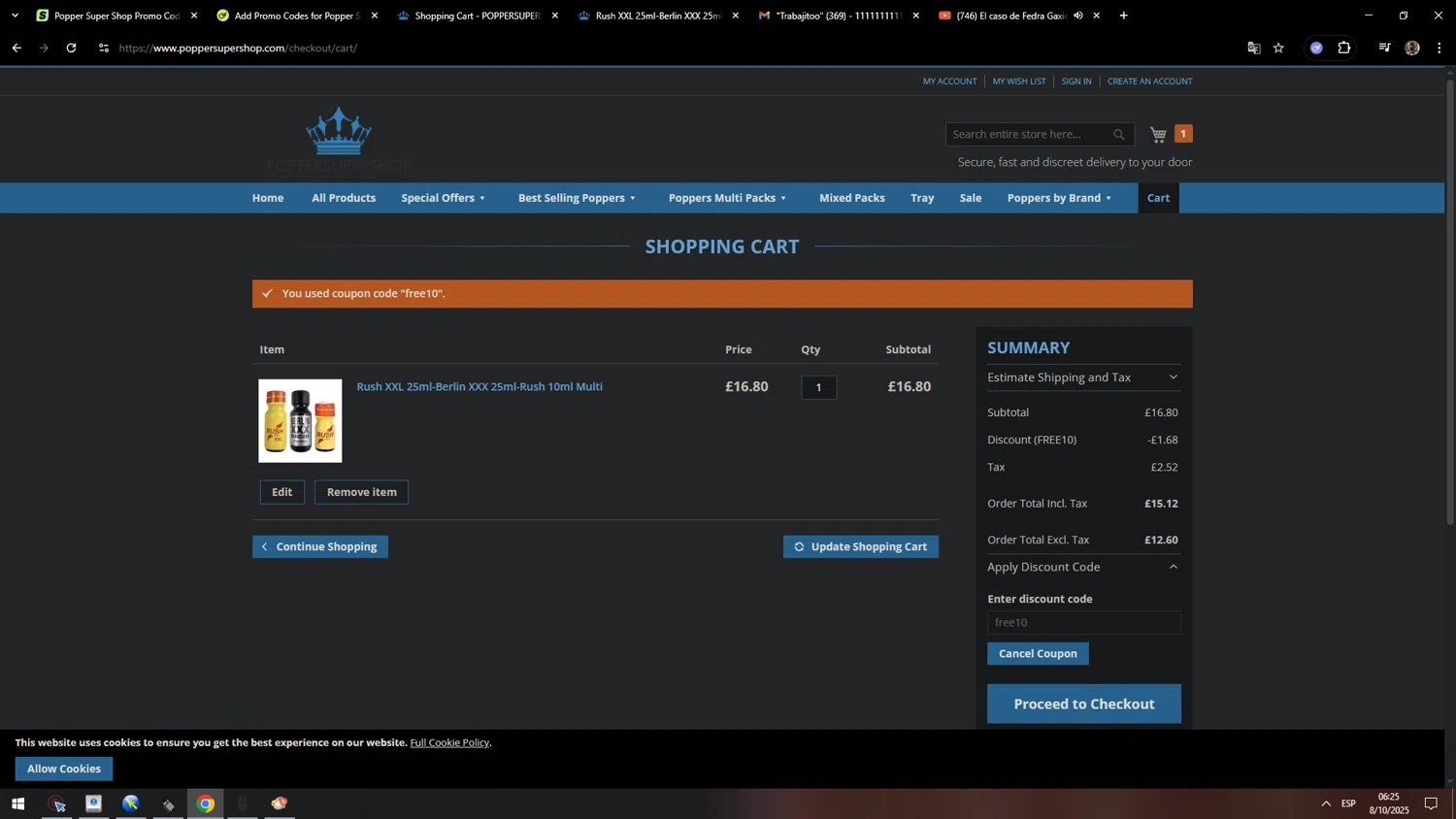The image size is (1456, 819).
Task: Go to Home in navigation bar
Action: click(x=268, y=198)
